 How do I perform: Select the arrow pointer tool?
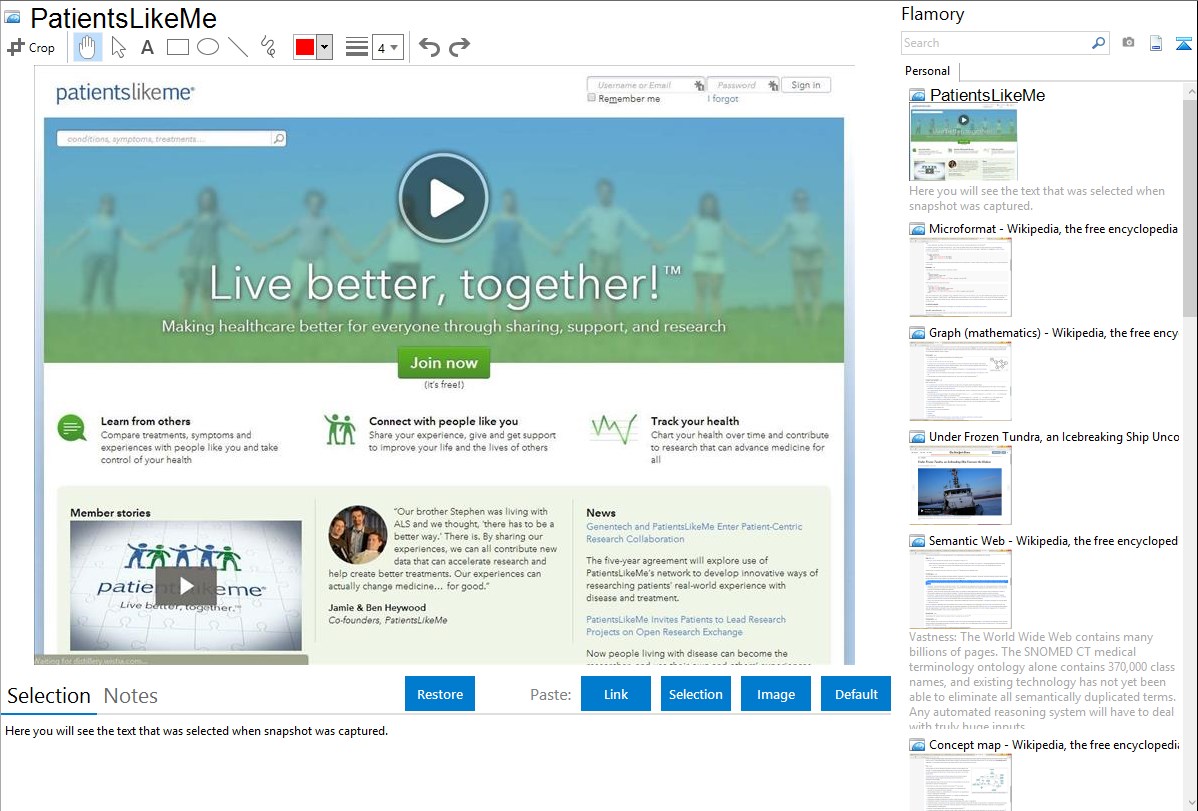tap(118, 47)
